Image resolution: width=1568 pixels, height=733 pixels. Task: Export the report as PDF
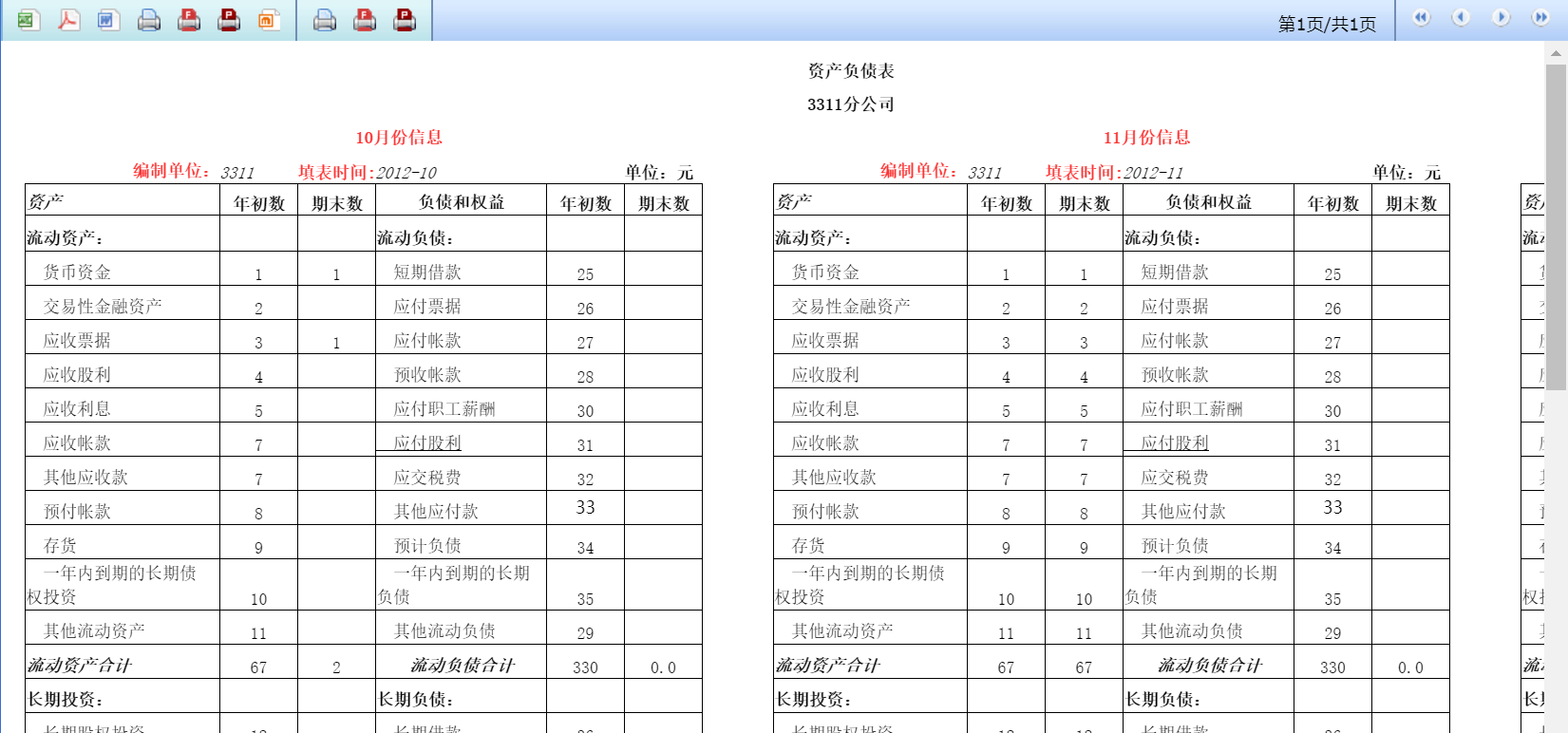pos(68,19)
